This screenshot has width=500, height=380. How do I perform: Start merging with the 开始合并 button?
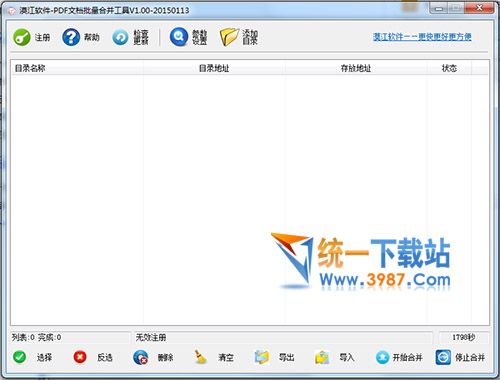coord(399,357)
